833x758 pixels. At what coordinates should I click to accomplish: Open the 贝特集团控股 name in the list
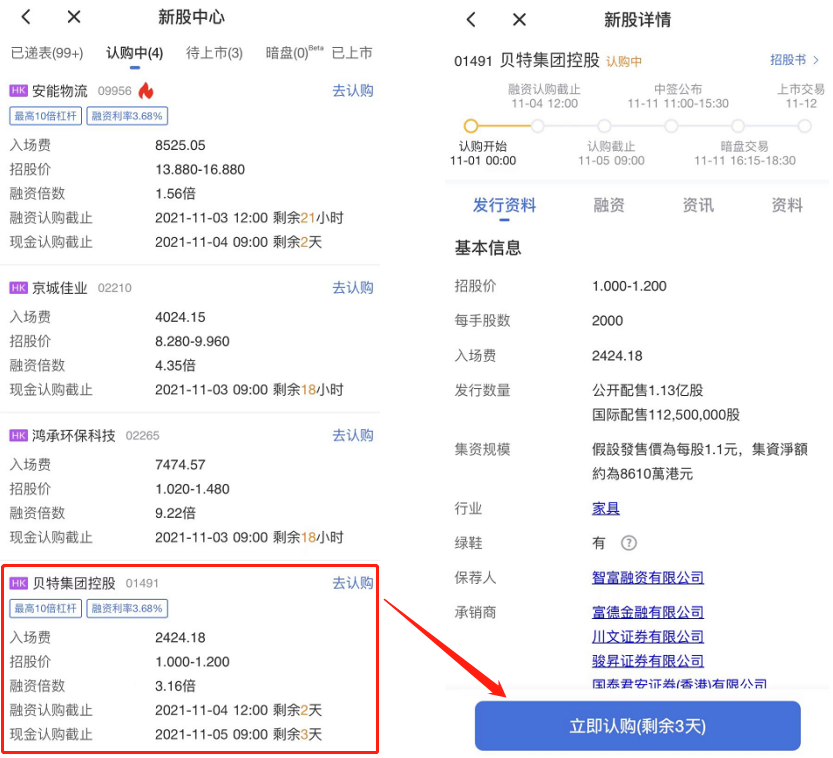[x=73, y=583]
